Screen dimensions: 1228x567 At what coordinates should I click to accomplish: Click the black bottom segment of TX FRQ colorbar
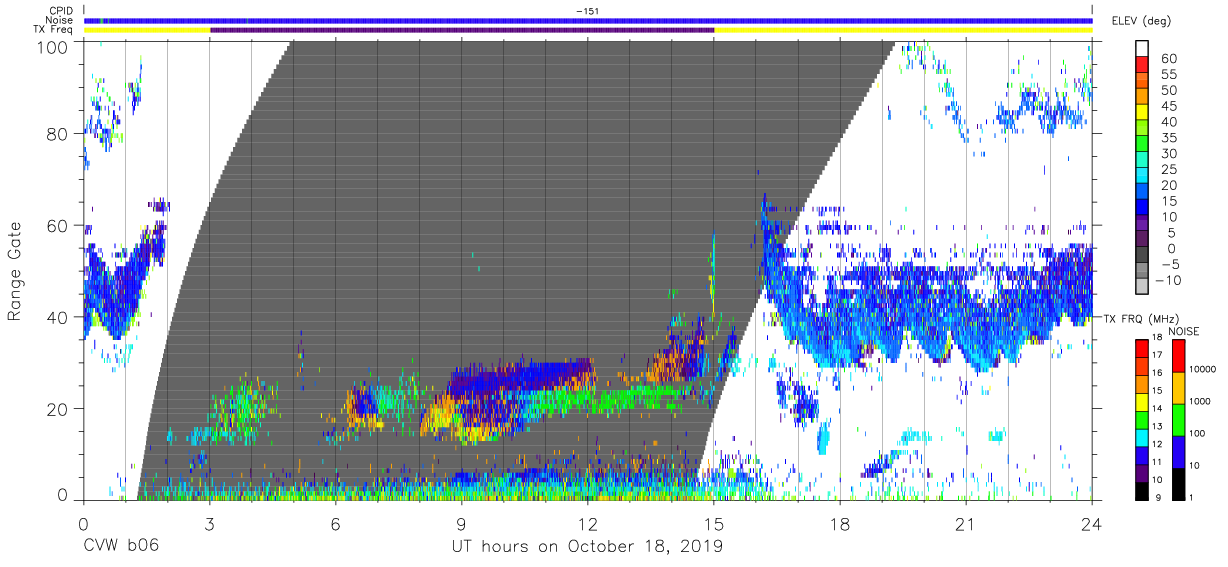click(1143, 491)
